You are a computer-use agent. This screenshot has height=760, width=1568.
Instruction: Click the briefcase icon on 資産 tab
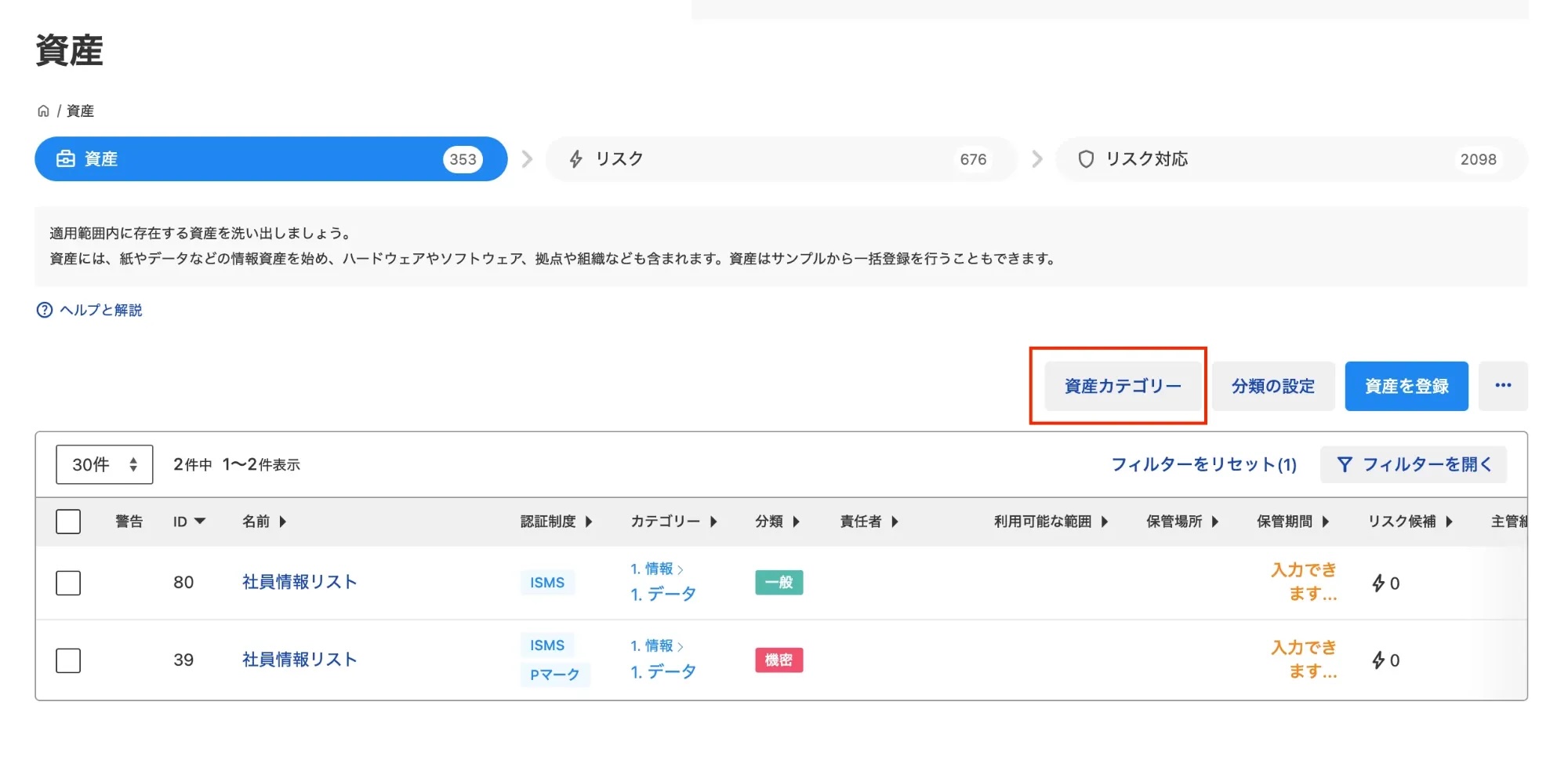coord(66,159)
